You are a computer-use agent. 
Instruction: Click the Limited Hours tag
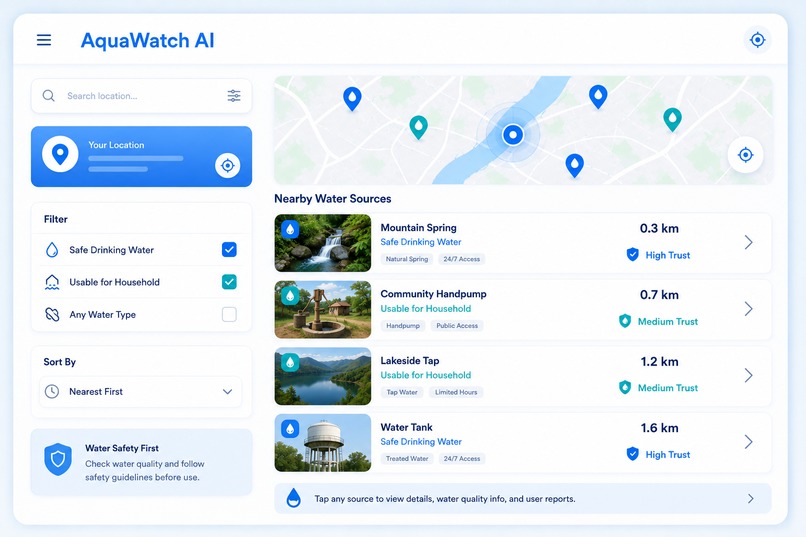[456, 392]
